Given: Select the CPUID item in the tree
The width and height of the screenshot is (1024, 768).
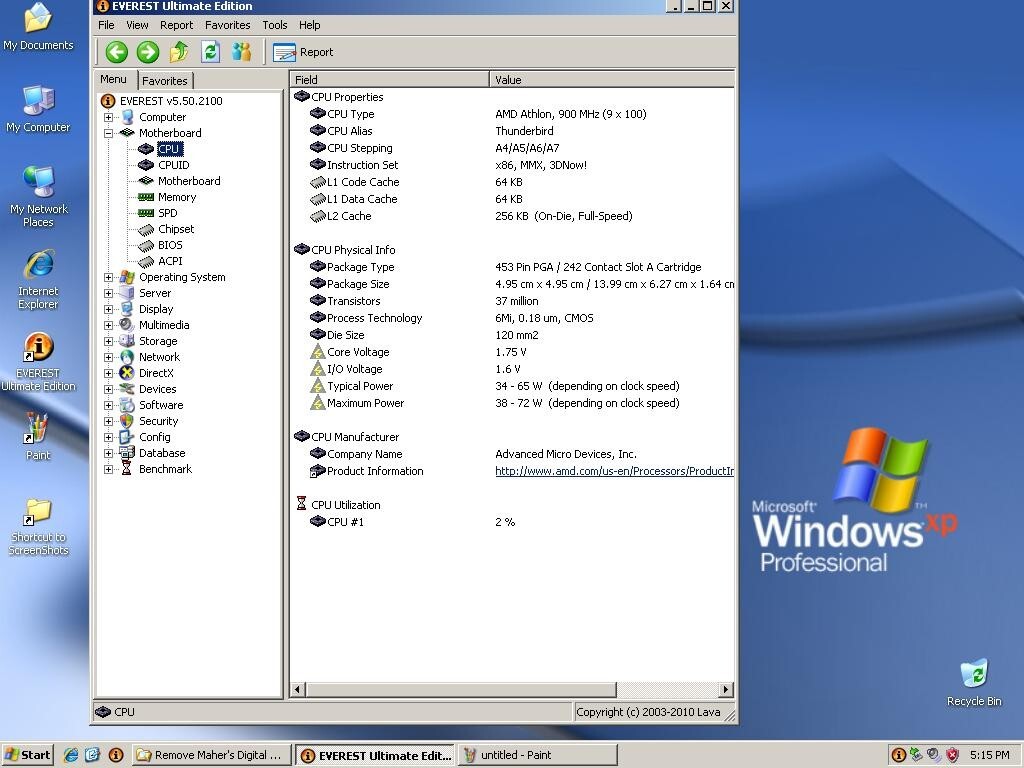Looking at the screenshot, I should [x=174, y=165].
